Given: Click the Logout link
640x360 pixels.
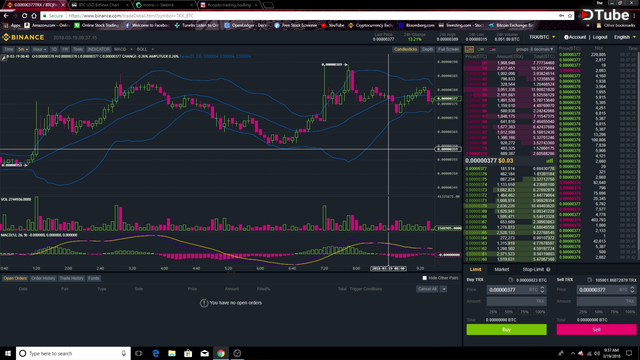Looking at the screenshot, I should (x=600, y=37).
